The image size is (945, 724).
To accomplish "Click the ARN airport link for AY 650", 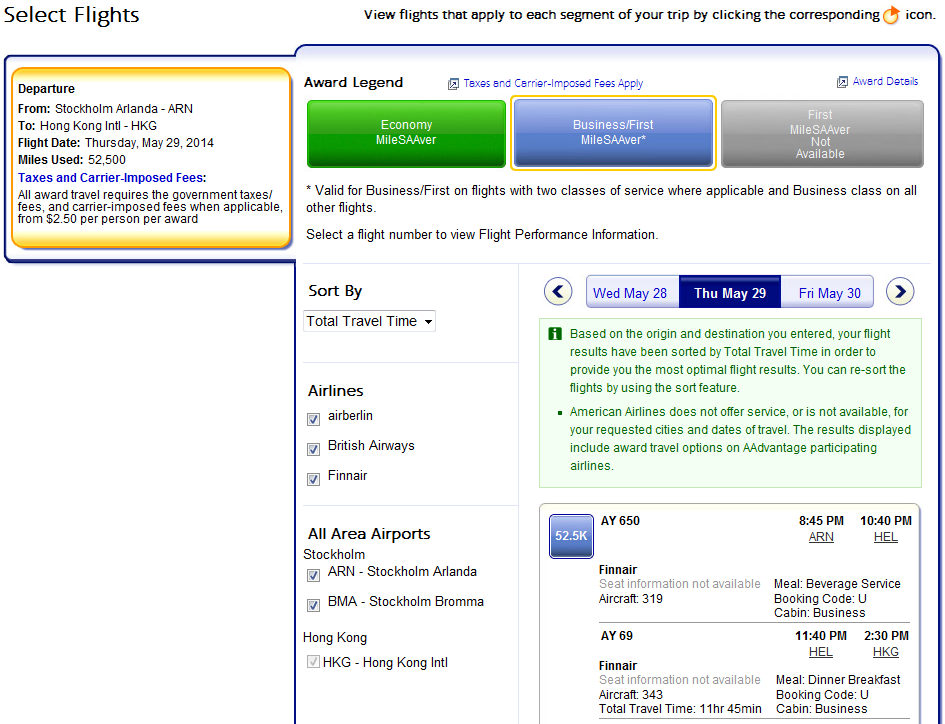I will coord(821,537).
